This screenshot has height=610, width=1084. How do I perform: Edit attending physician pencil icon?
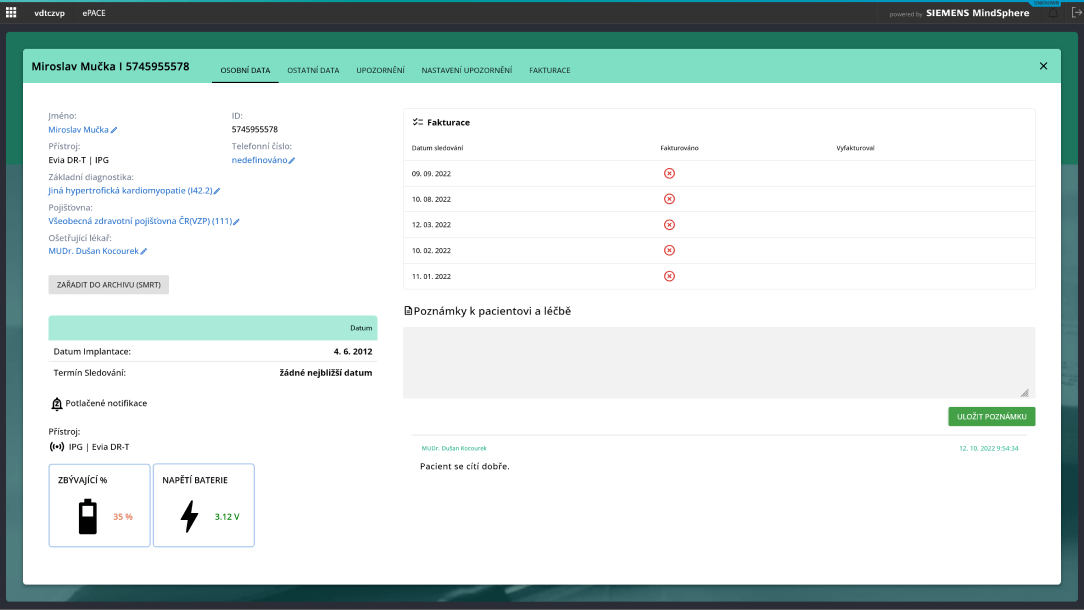pyautogui.click(x=144, y=252)
